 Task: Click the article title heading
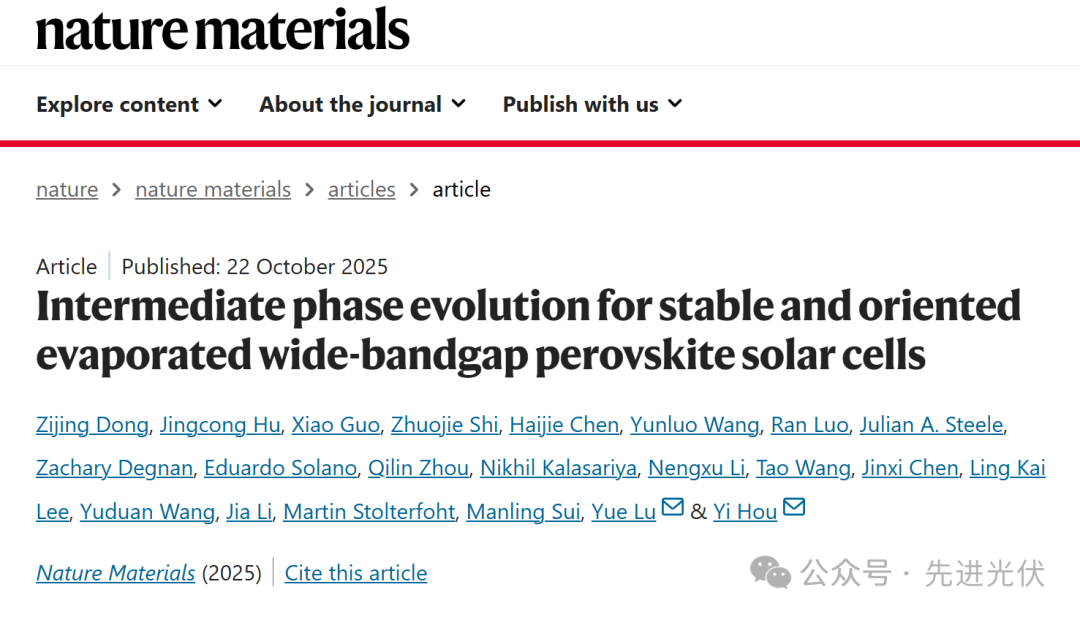point(528,330)
